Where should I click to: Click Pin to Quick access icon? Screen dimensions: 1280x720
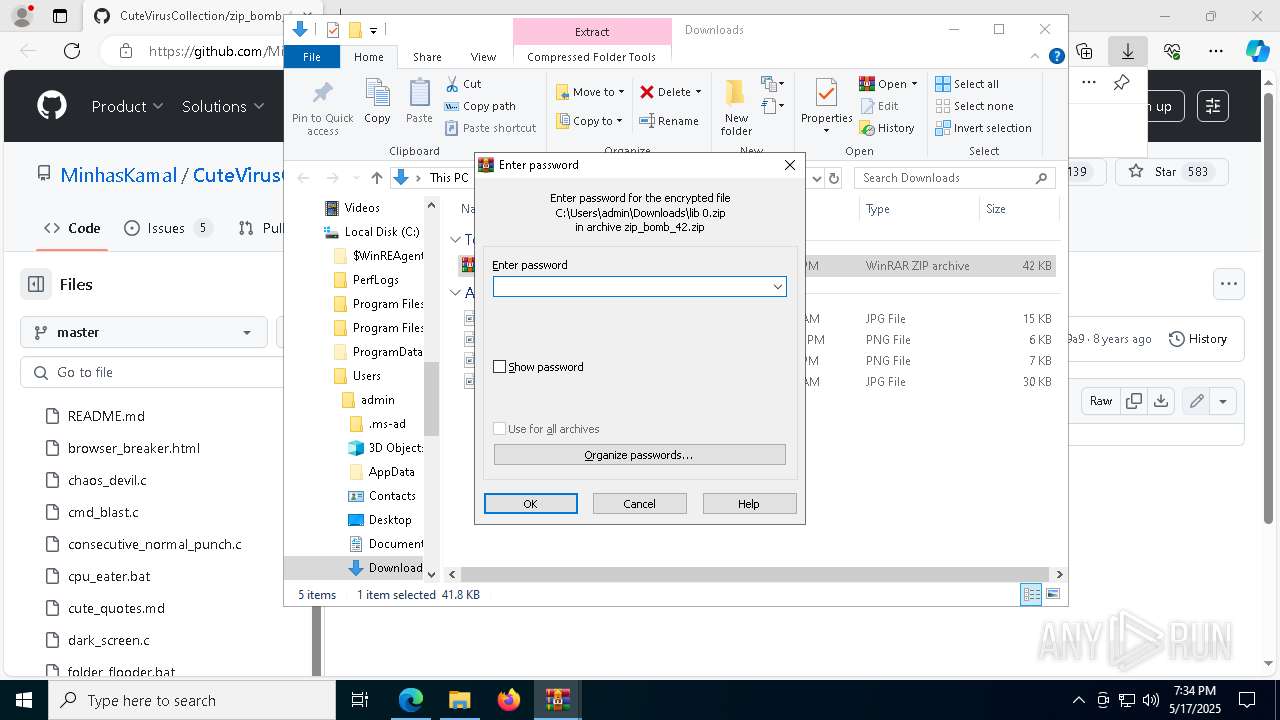[x=322, y=95]
